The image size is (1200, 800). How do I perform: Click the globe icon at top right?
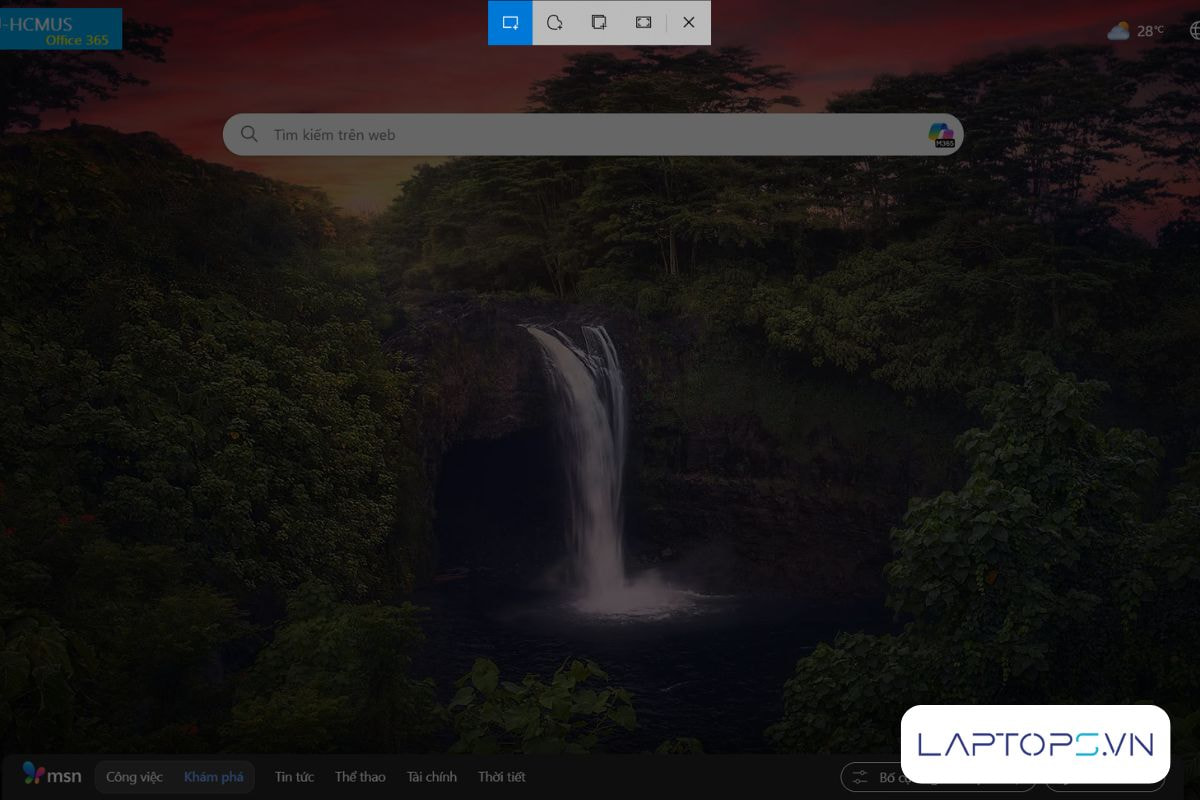1194,31
